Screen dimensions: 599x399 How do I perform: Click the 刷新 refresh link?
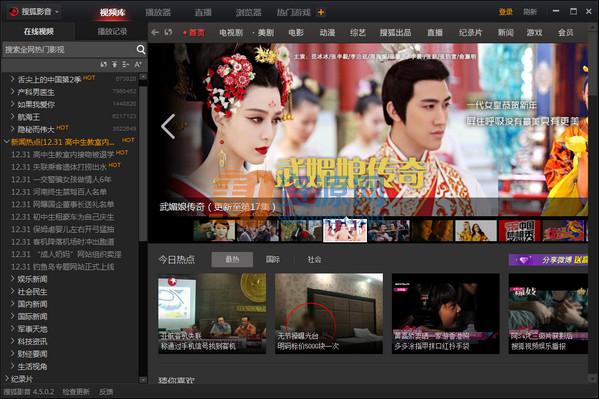tap(530, 12)
